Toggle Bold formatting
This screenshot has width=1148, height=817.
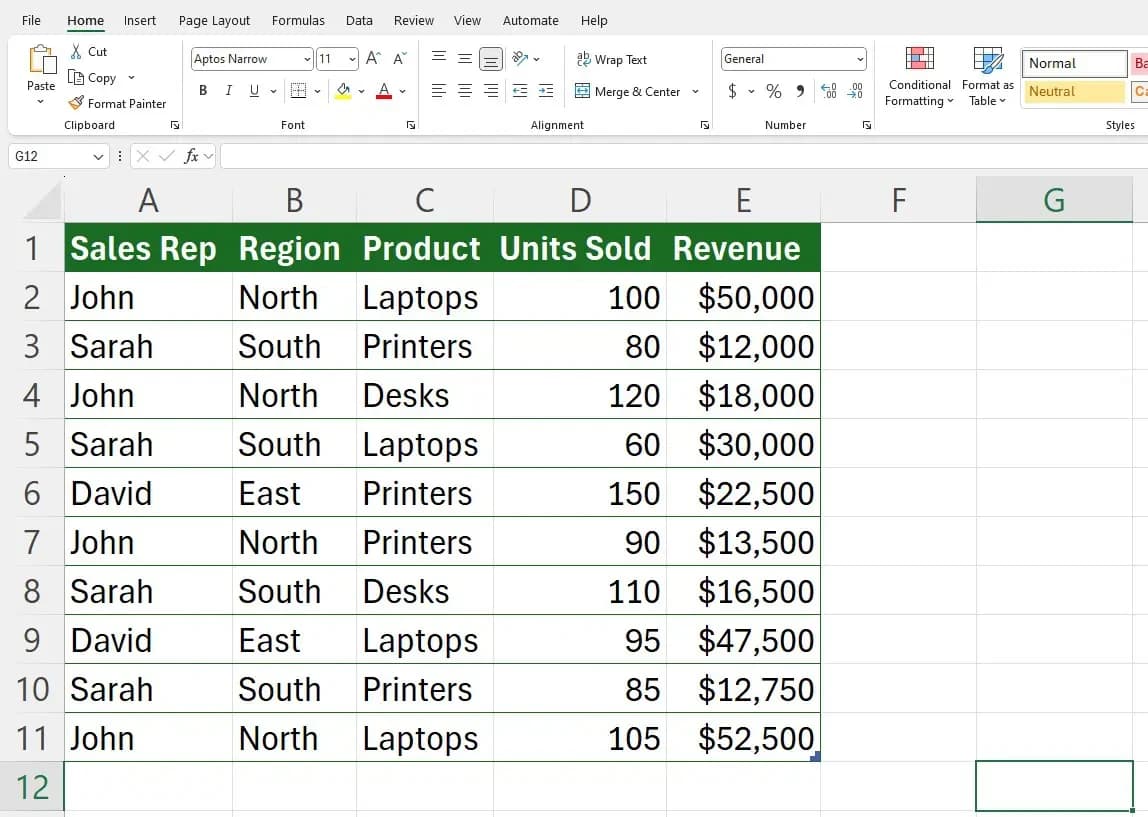[x=203, y=91]
